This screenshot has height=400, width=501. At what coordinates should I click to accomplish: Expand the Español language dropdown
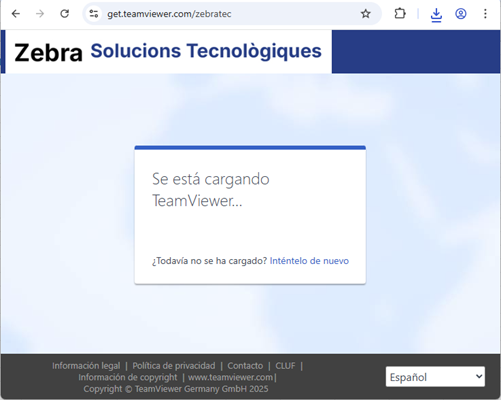435,377
